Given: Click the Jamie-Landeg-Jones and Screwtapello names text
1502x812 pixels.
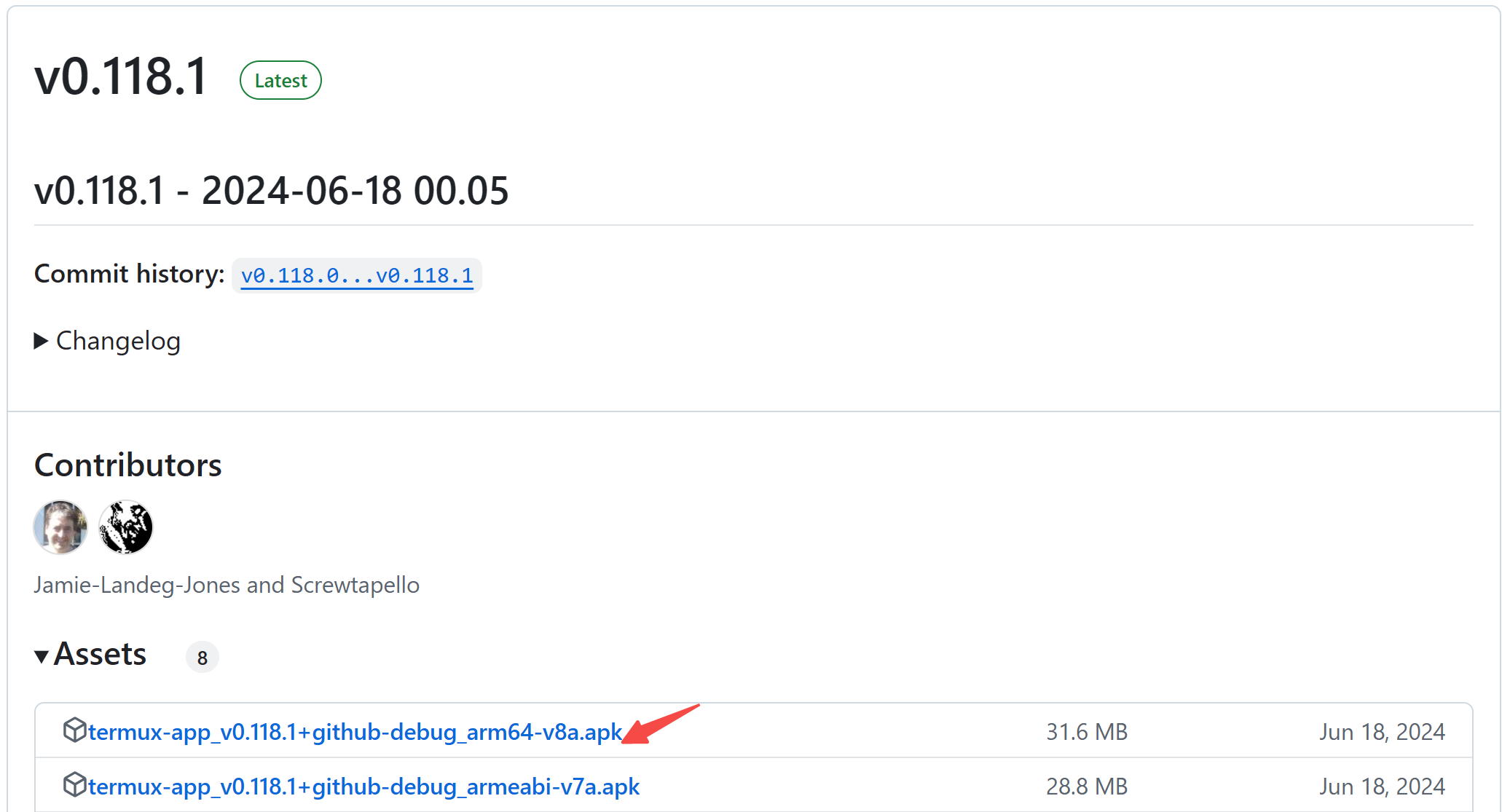Looking at the screenshot, I should pos(227,586).
